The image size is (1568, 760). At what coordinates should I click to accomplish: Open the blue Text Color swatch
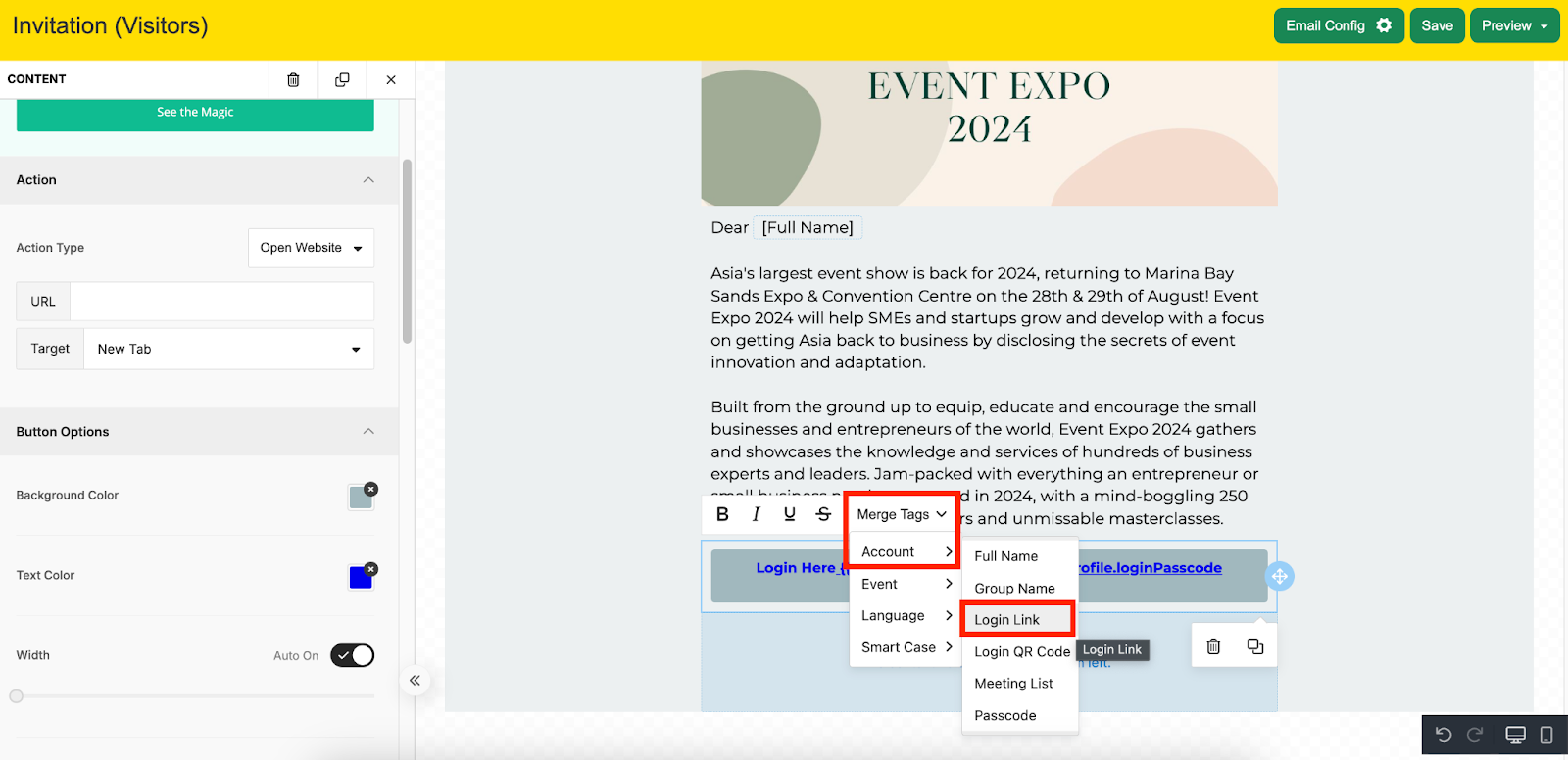coord(360,578)
